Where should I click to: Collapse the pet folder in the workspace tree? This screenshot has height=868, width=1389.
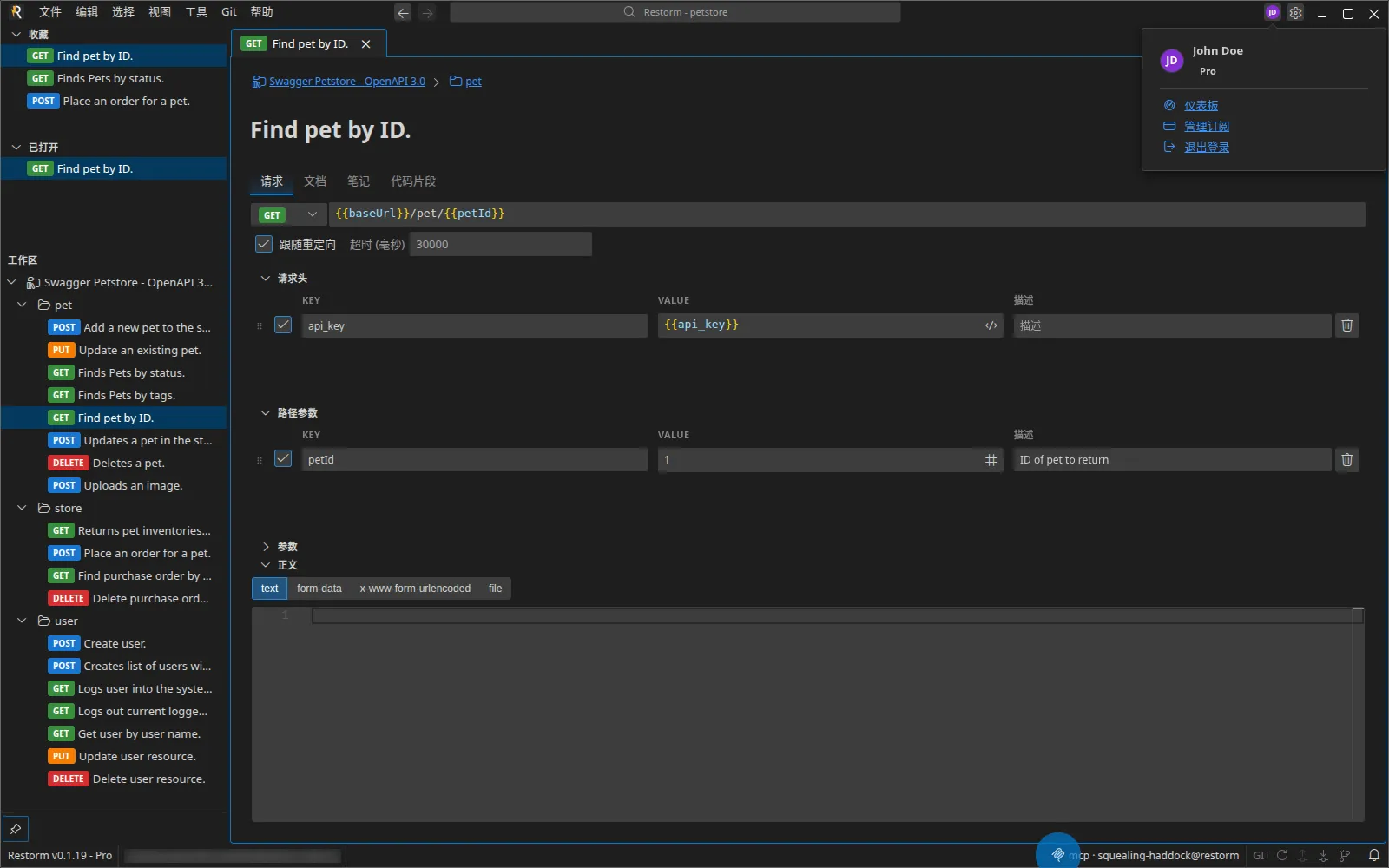point(22,306)
